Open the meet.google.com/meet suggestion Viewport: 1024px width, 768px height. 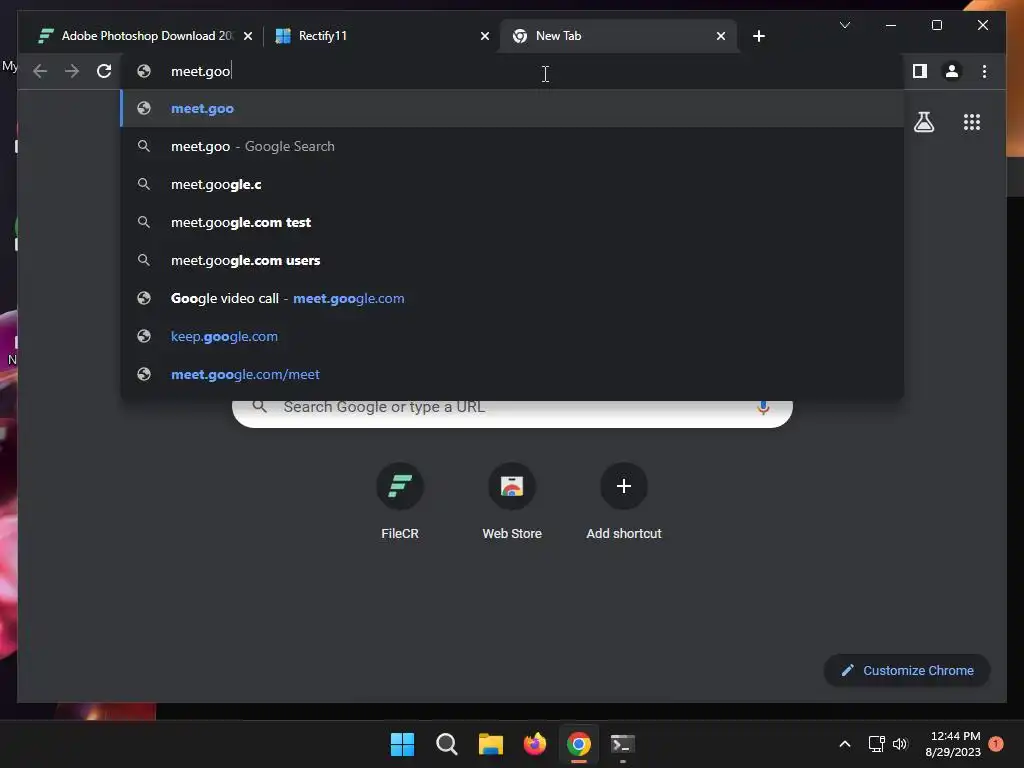click(512, 374)
